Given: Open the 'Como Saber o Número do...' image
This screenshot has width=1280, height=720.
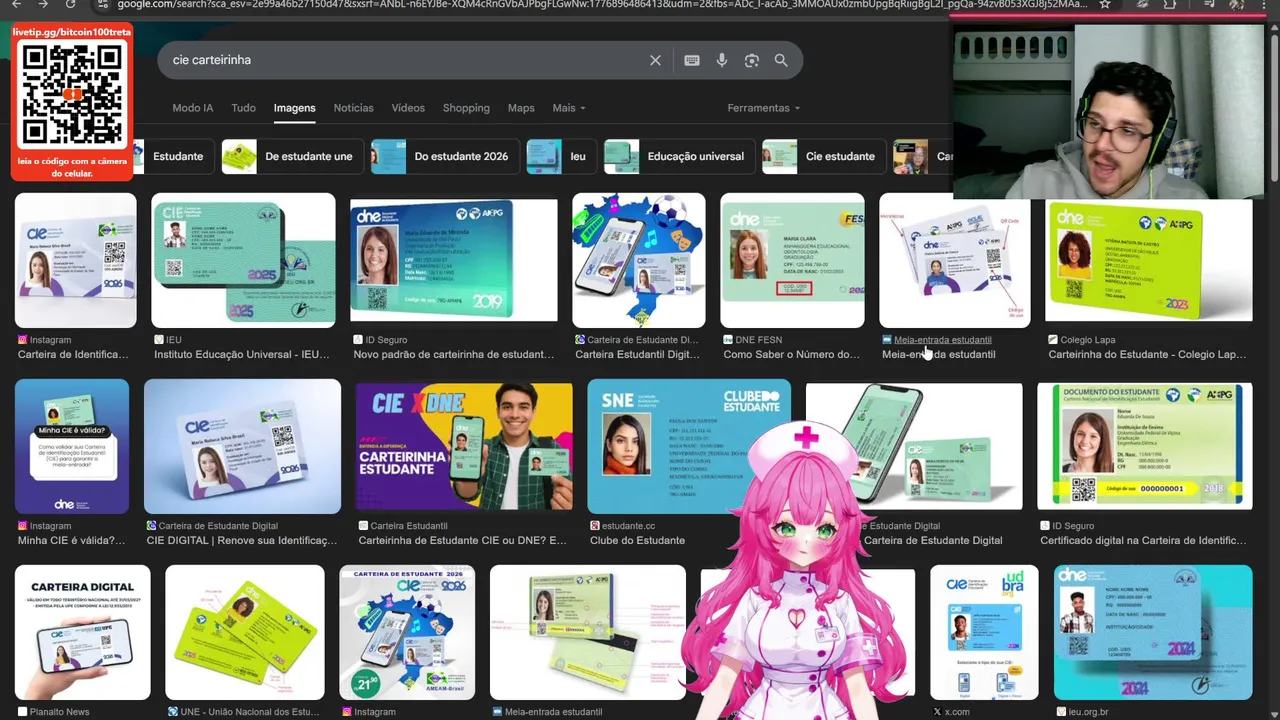Looking at the screenshot, I should pos(792,260).
